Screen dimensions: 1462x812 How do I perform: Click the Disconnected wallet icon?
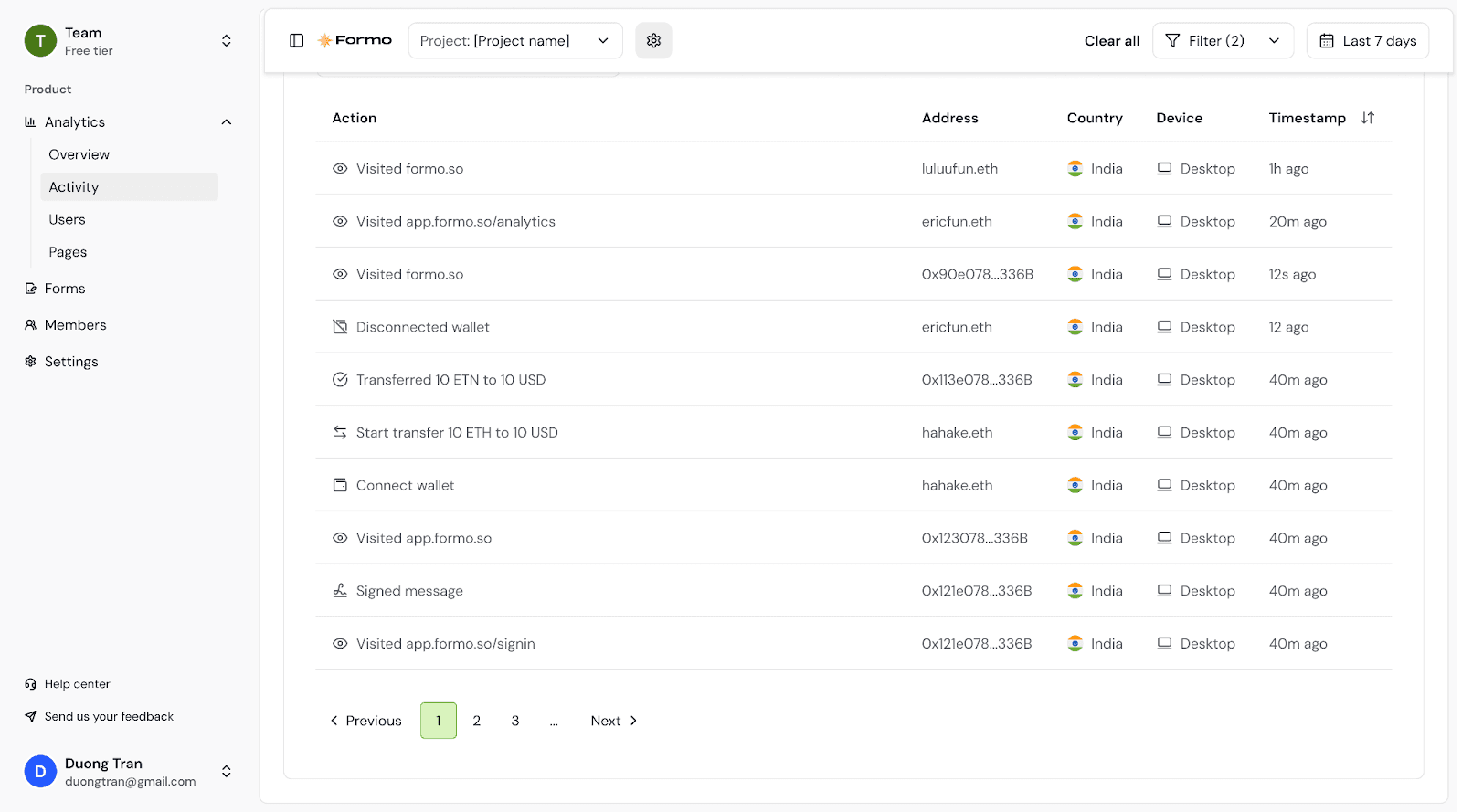coord(340,326)
